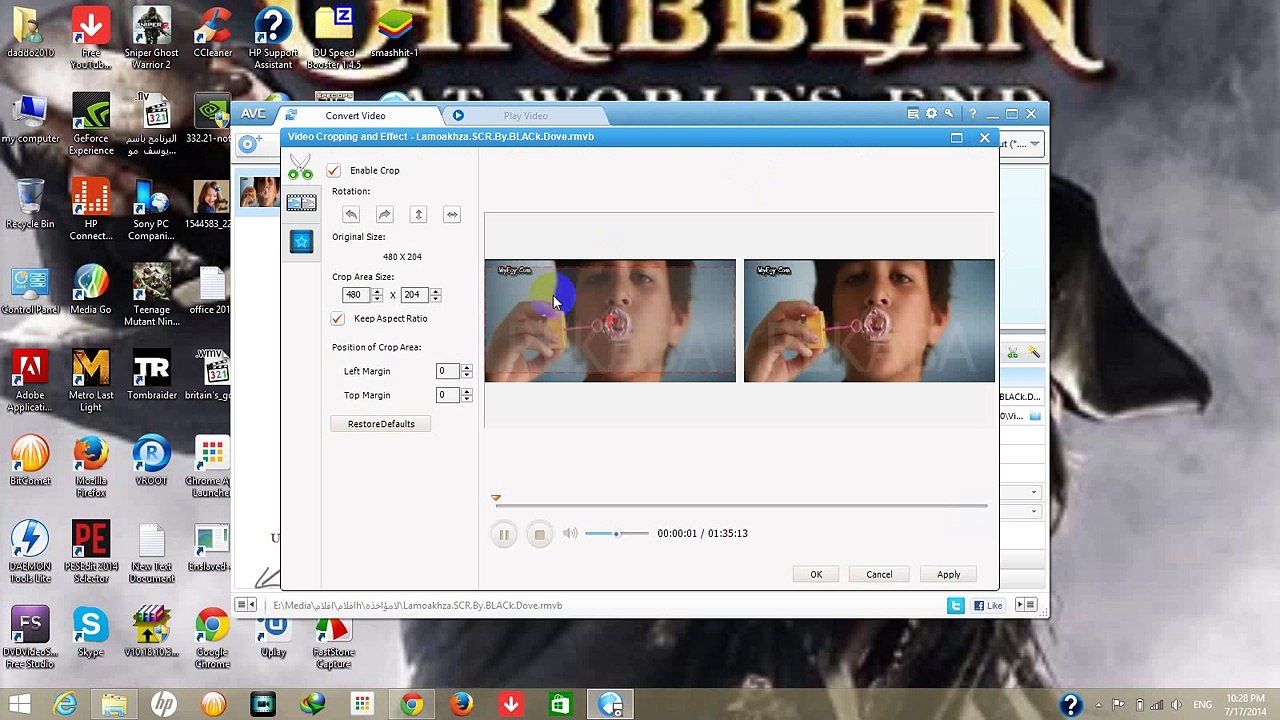Cancel the cropping dialog
Viewport: 1280px width, 720px height.
tap(879, 574)
